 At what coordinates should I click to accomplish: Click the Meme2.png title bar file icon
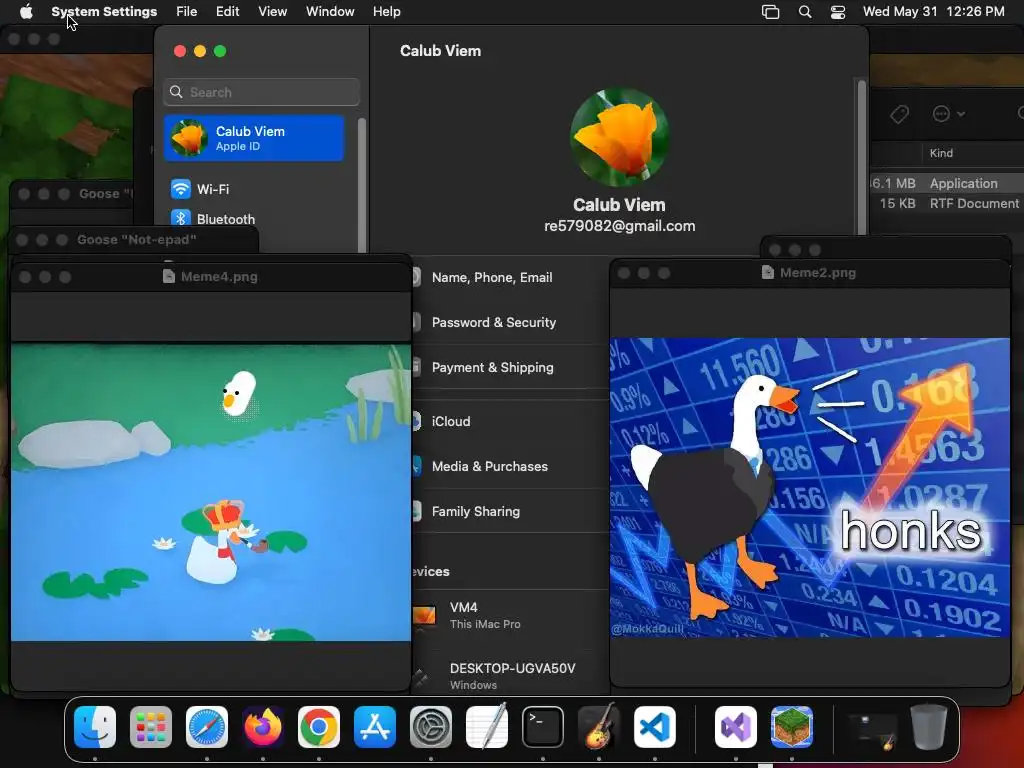pos(768,273)
